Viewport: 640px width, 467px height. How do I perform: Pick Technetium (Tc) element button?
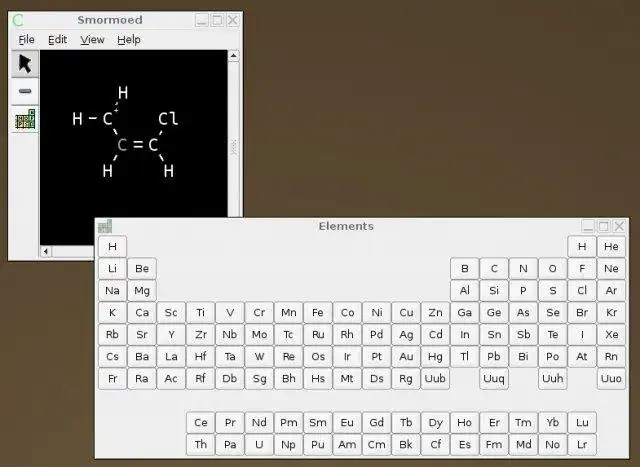pos(288,335)
